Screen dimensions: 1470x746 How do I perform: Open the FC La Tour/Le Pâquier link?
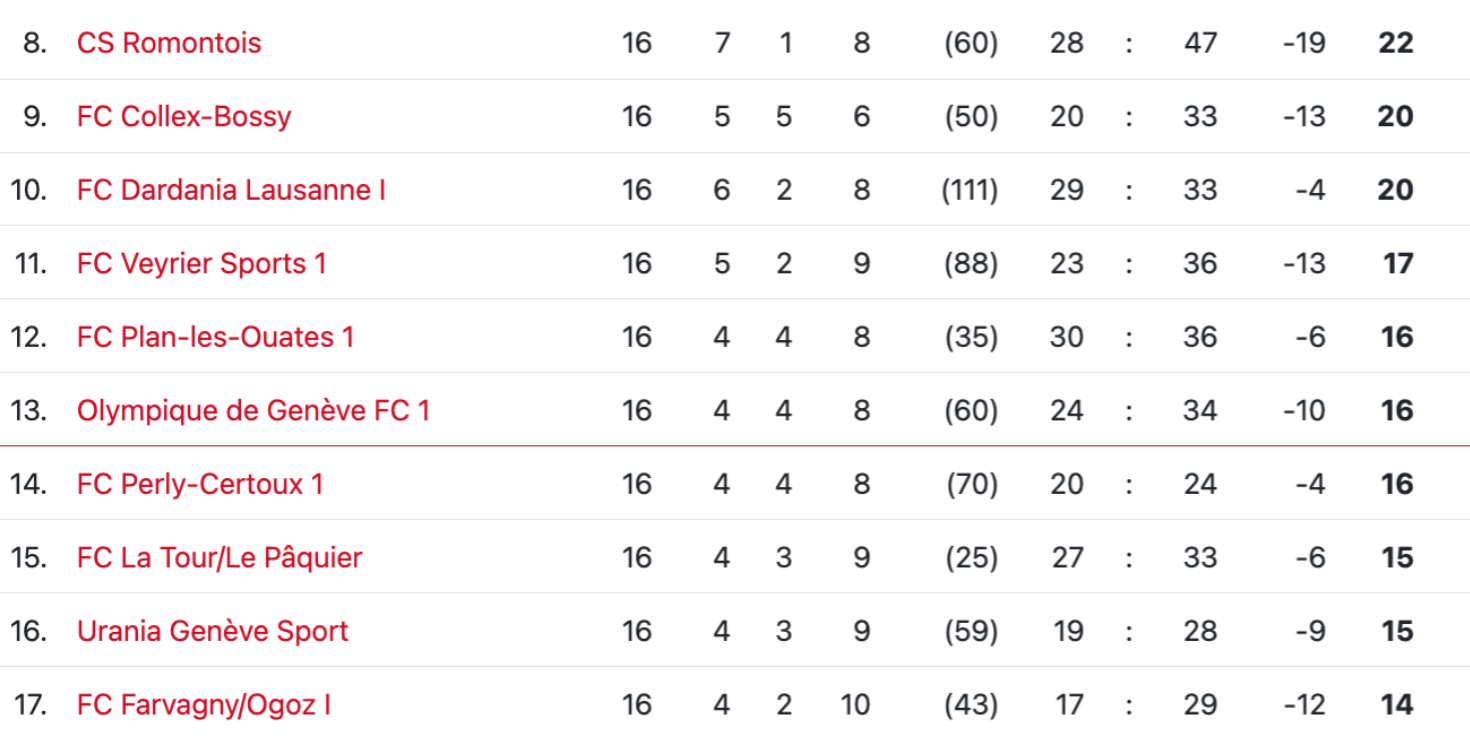[220, 558]
